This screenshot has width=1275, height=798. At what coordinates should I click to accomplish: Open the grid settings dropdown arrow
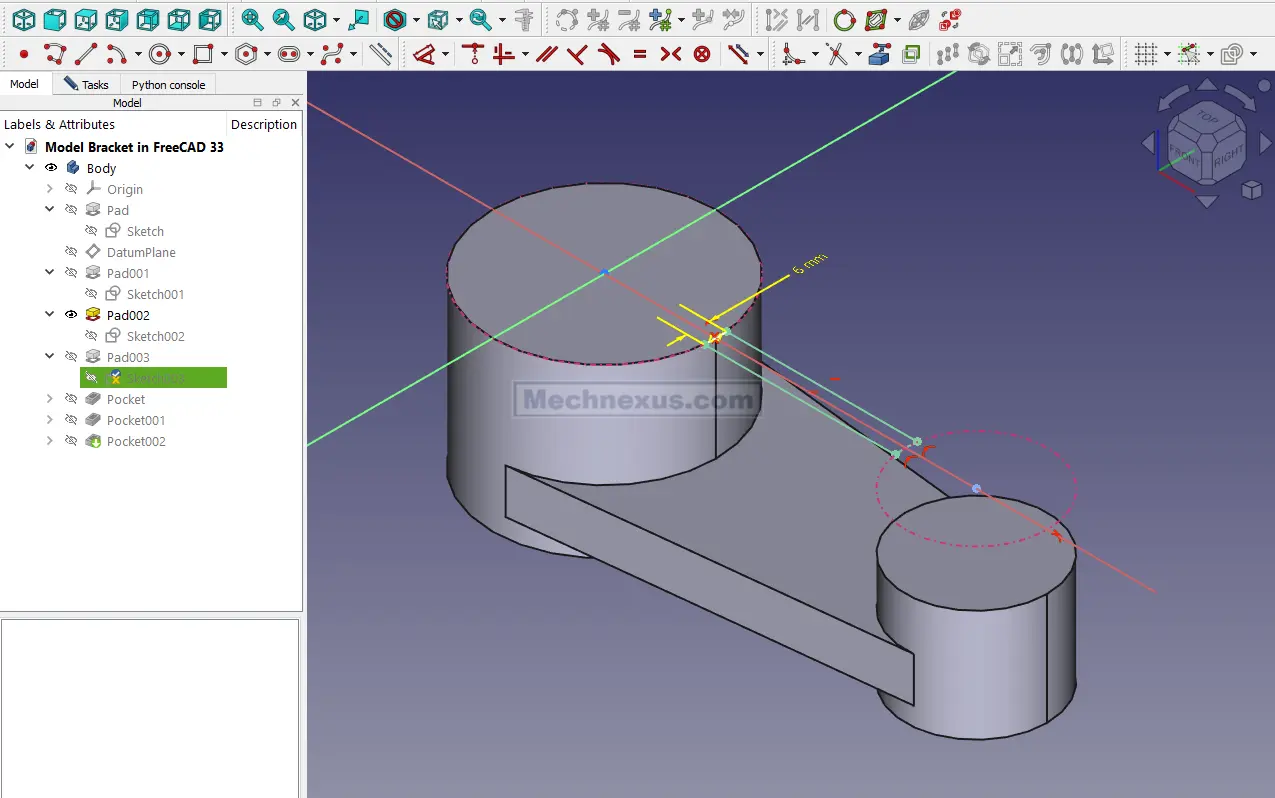click(x=1167, y=54)
